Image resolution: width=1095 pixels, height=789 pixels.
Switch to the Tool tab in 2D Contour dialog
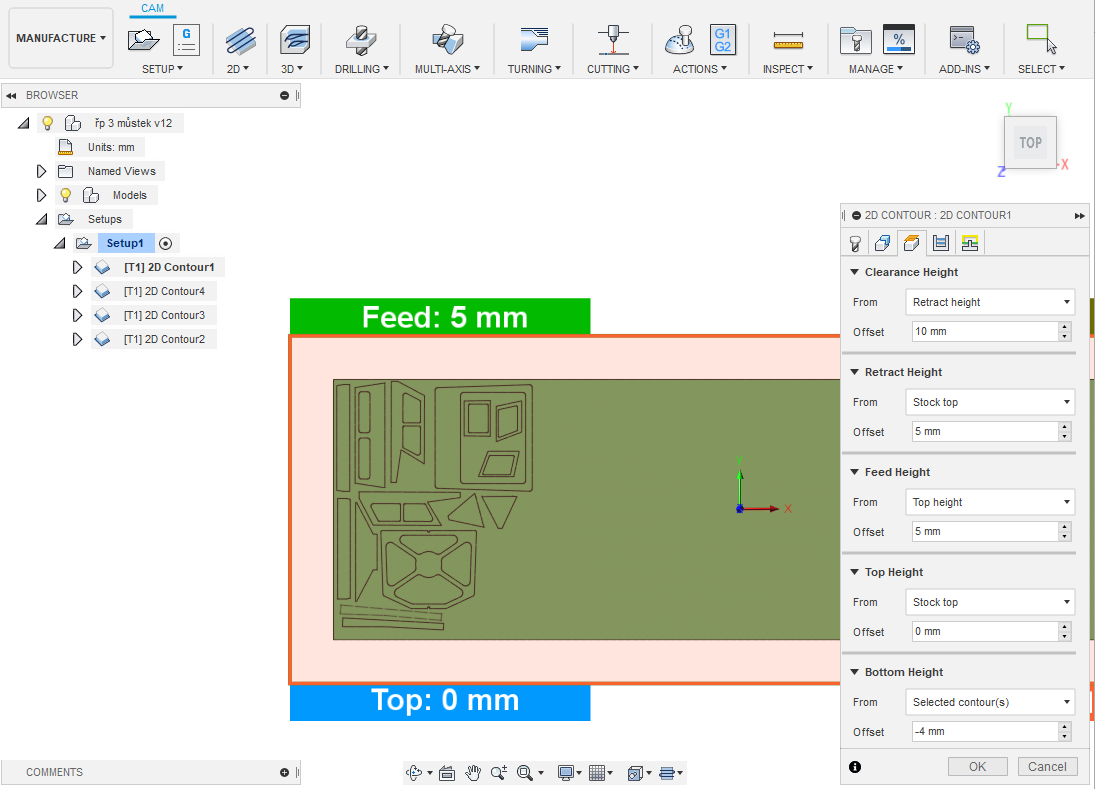tap(855, 243)
